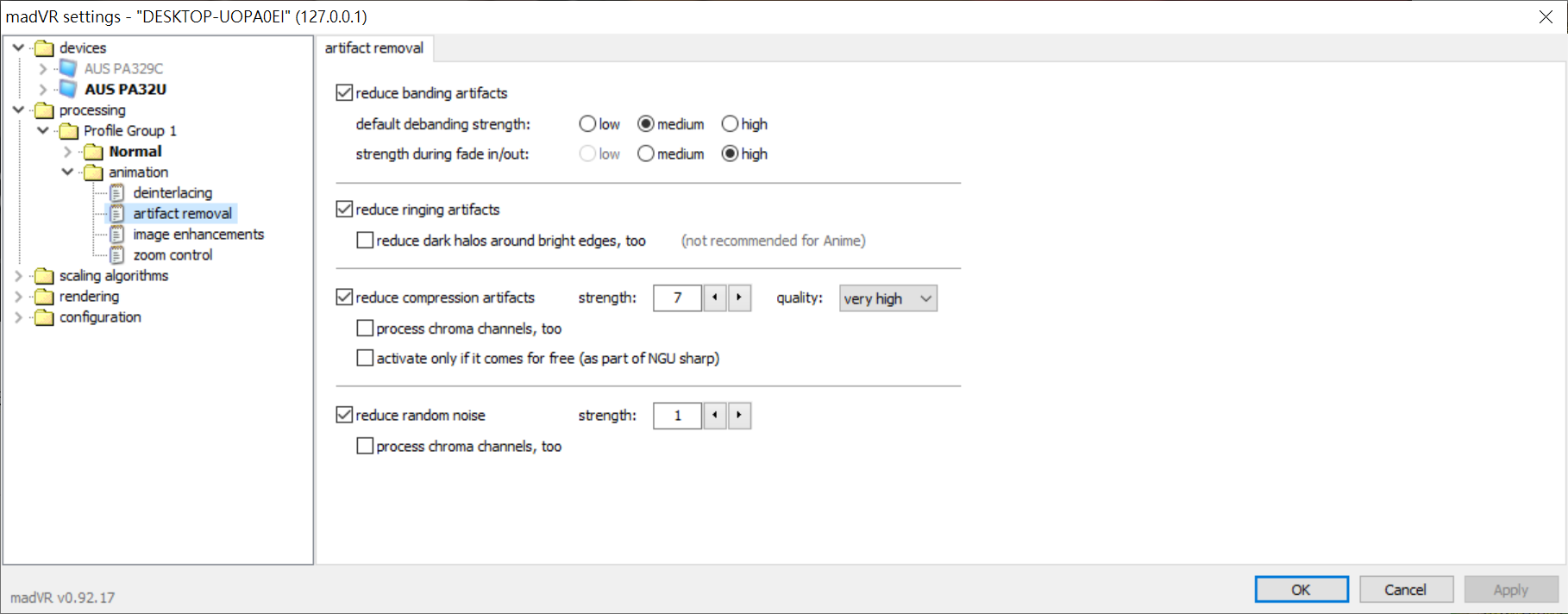Viewport: 1568px width, 614px height.
Task: Enable process chroma channels for random noise
Action: 365,446
